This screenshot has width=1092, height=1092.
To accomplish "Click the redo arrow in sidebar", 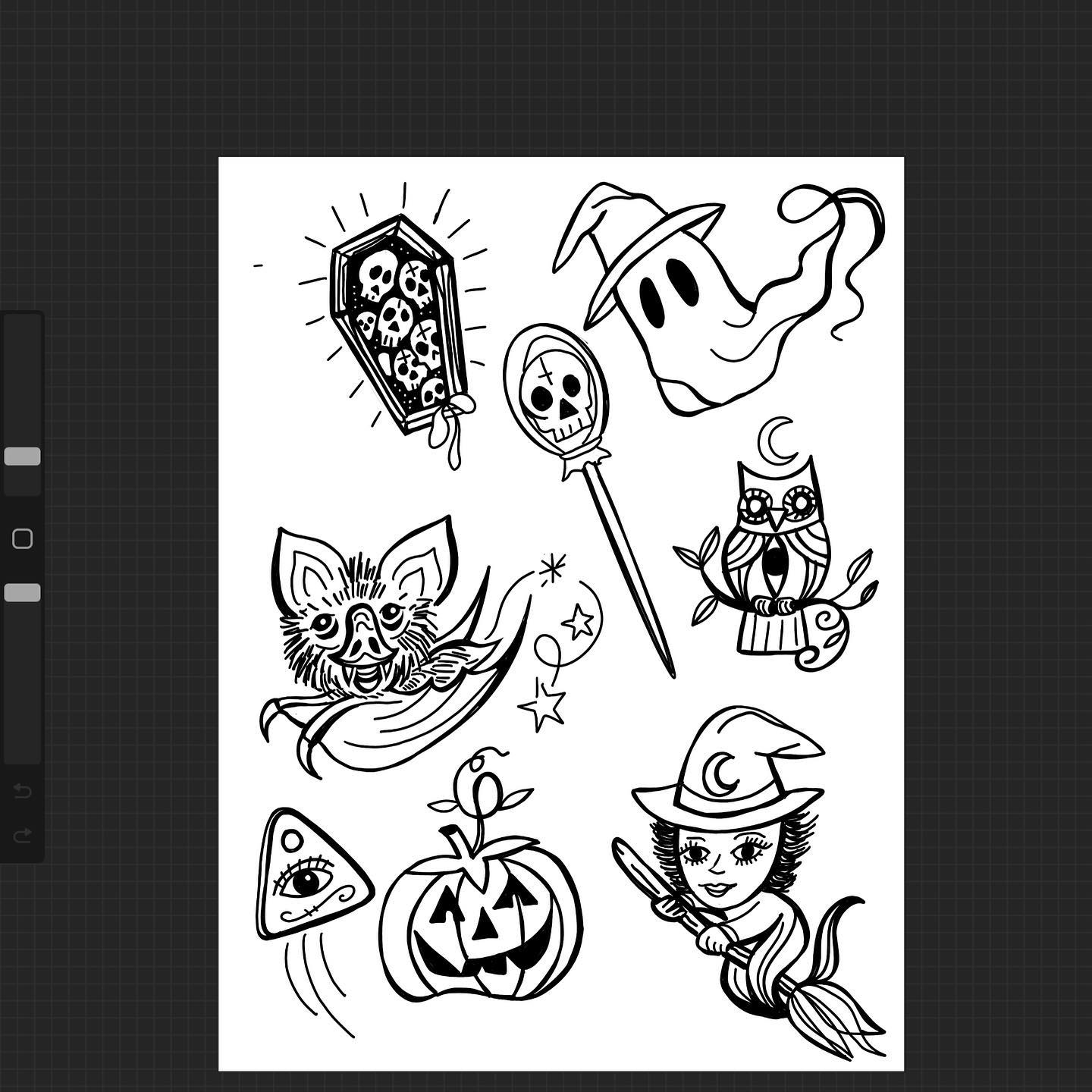I will point(22,836).
